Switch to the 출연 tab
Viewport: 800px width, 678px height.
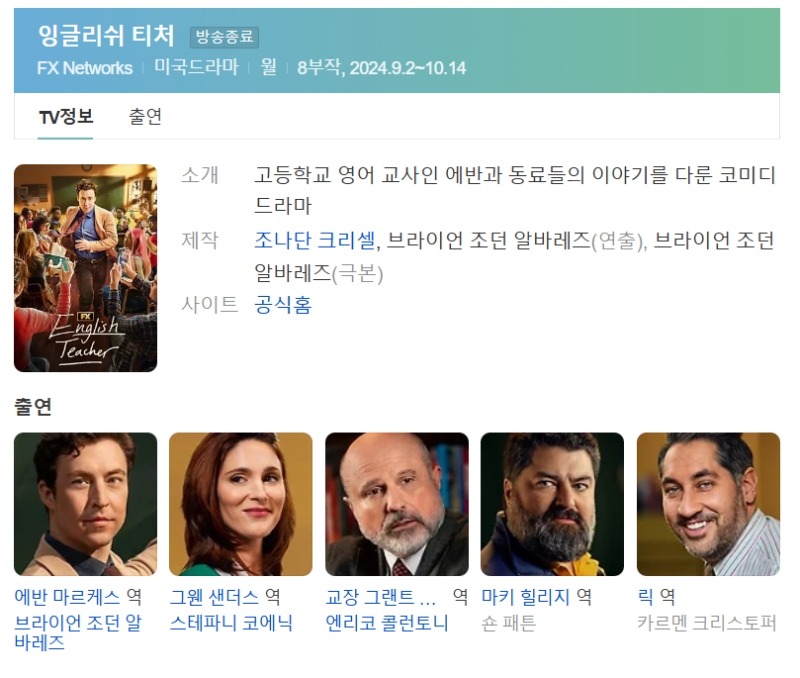click(x=145, y=117)
